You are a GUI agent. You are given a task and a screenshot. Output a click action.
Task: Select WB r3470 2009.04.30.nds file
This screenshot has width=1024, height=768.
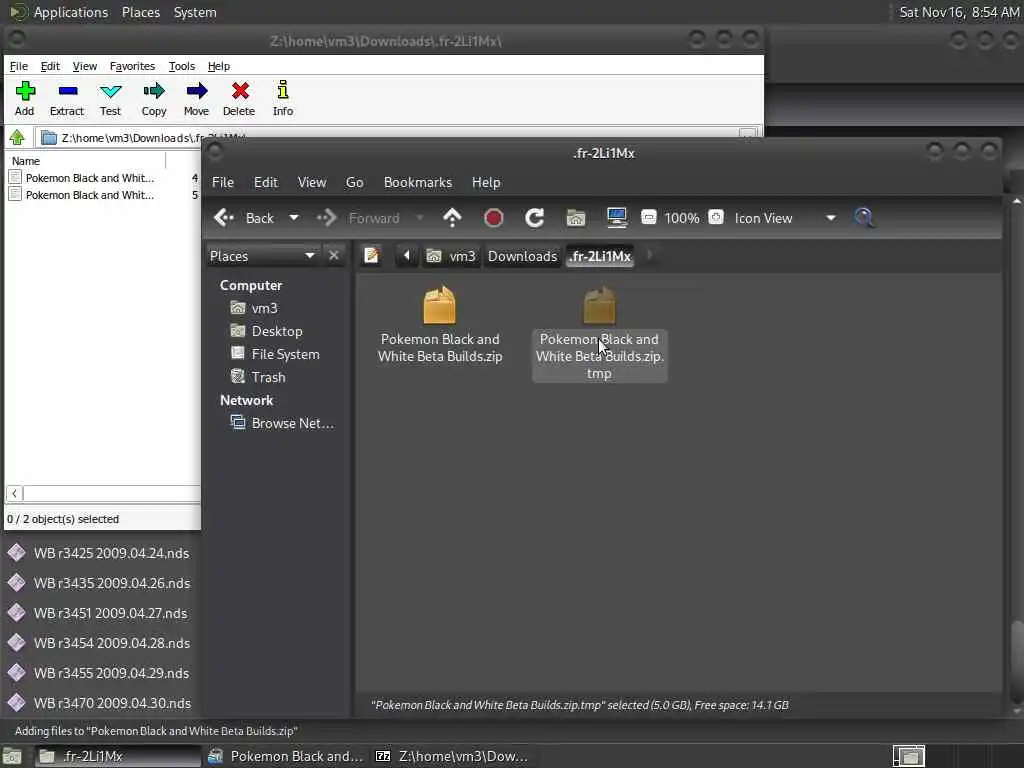(x=99, y=703)
